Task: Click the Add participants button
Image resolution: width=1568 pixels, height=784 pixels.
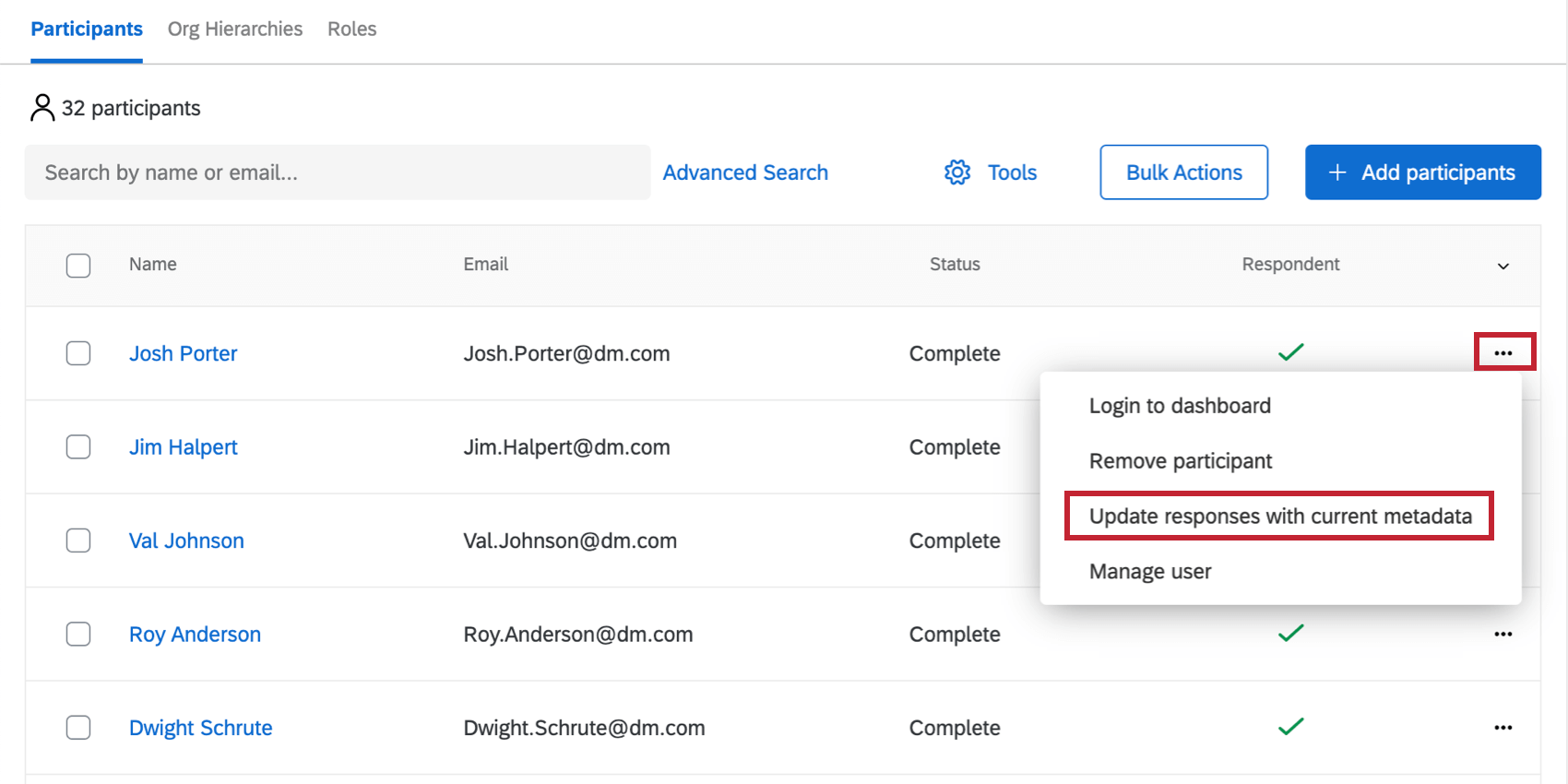Action: tap(1422, 172)
